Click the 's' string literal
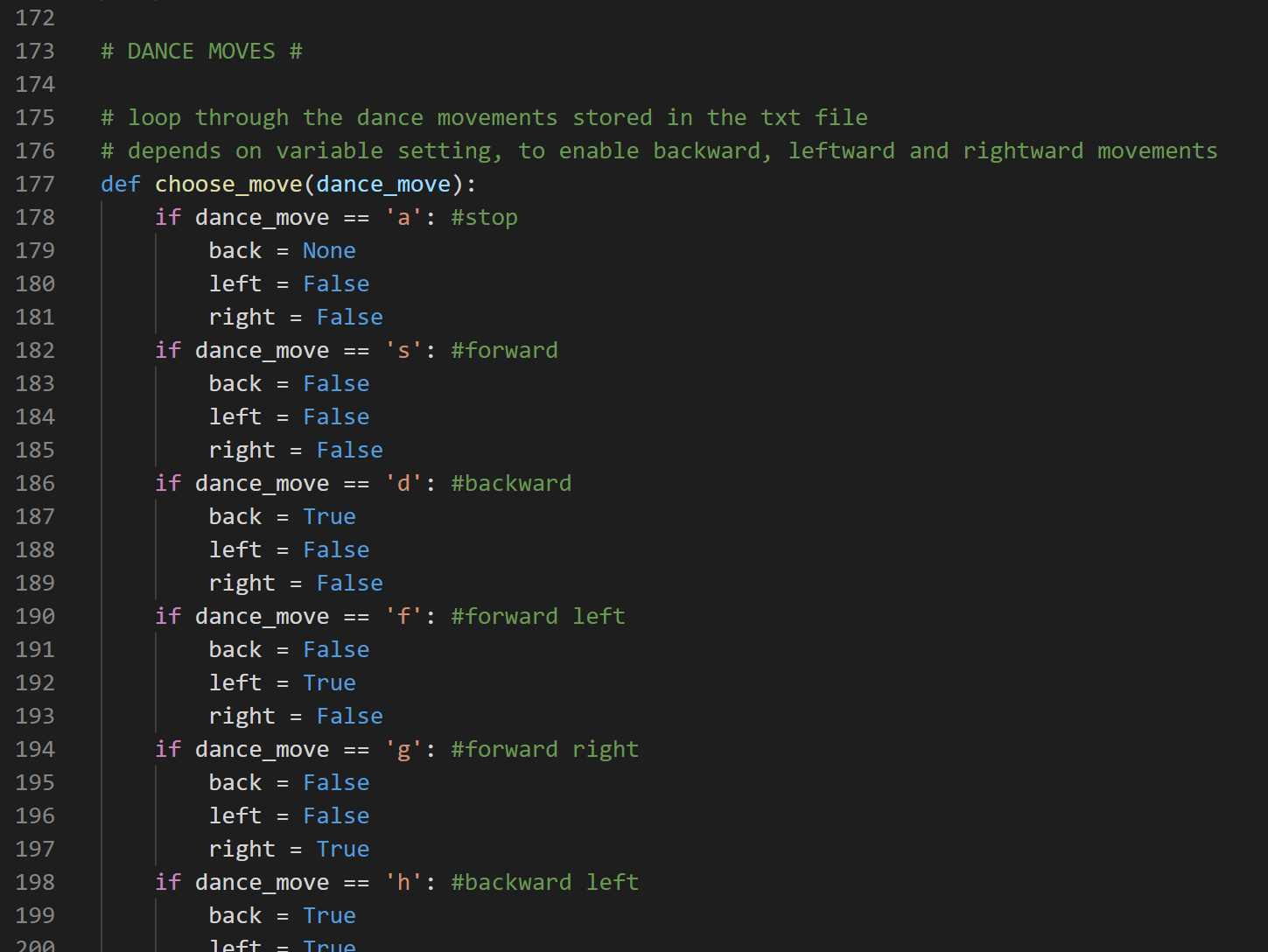 pyautogui.click(x=403, y=351)
